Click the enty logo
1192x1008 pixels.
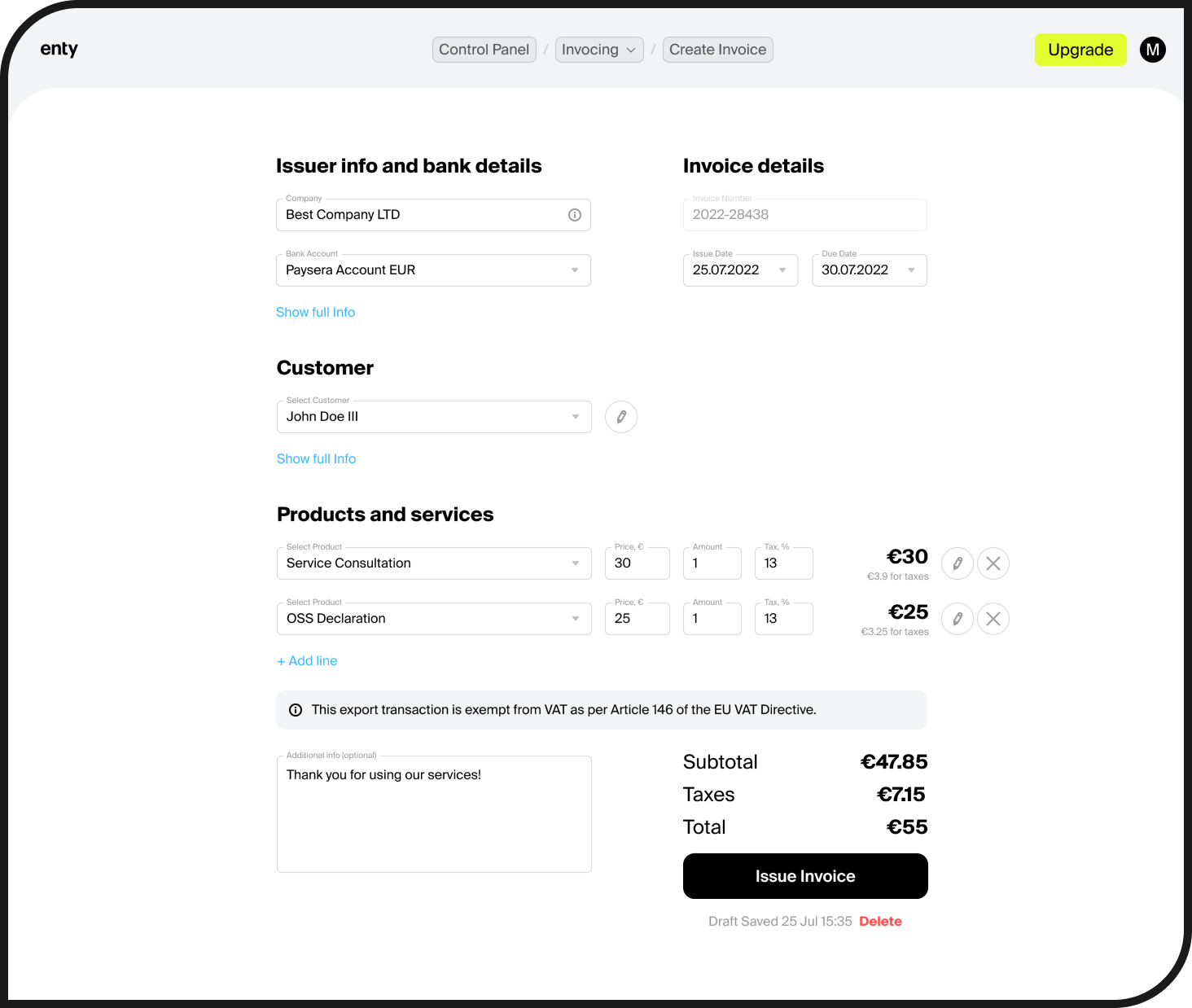click(59, 49)
